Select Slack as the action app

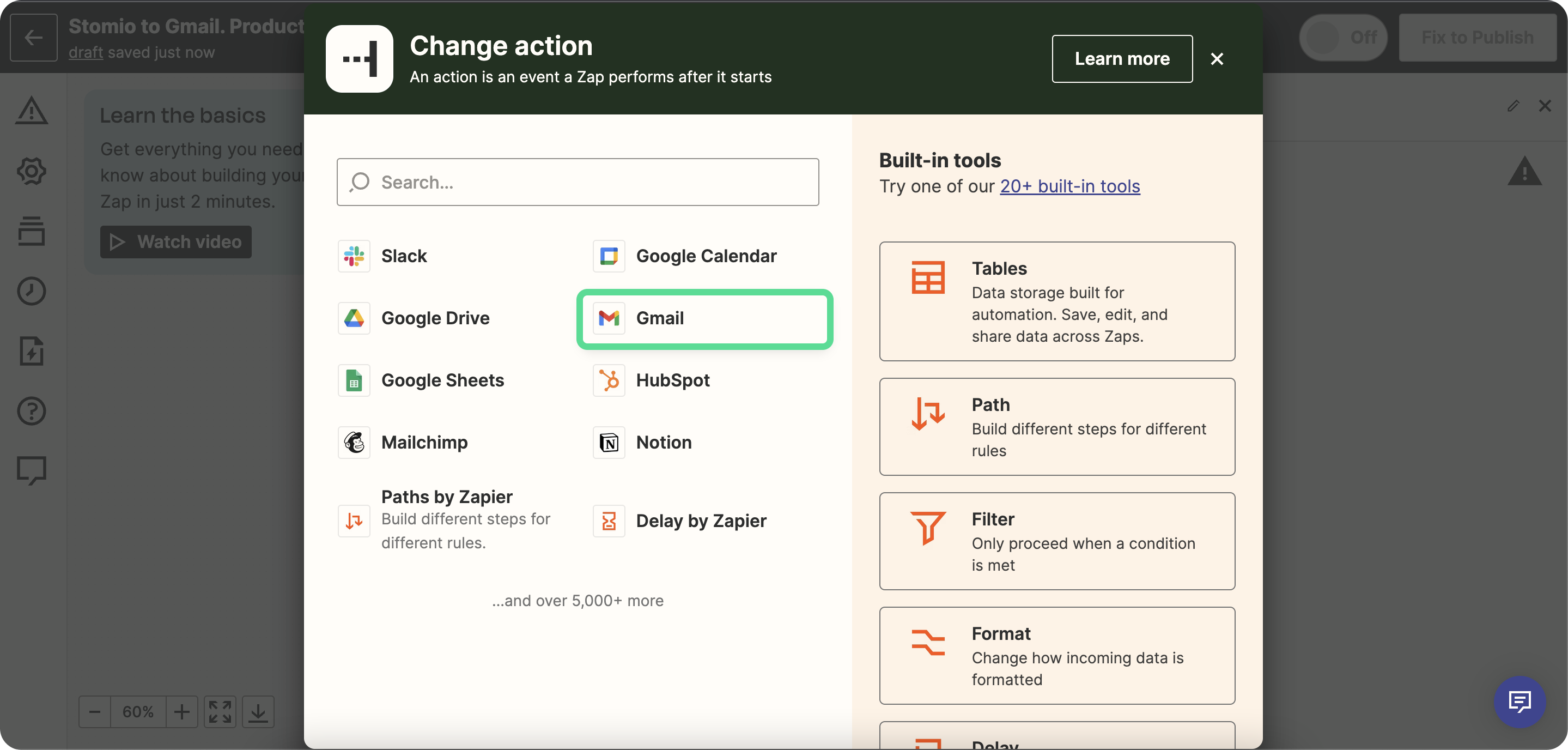tap(404, 256)
